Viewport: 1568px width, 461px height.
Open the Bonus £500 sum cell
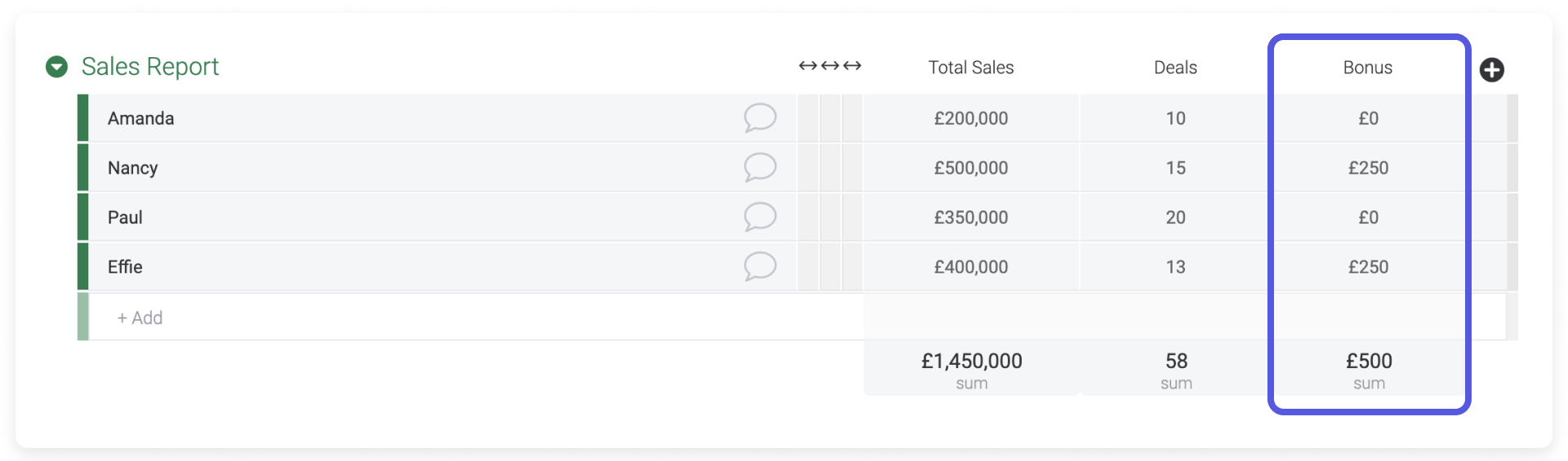(x=1370, y=369)
